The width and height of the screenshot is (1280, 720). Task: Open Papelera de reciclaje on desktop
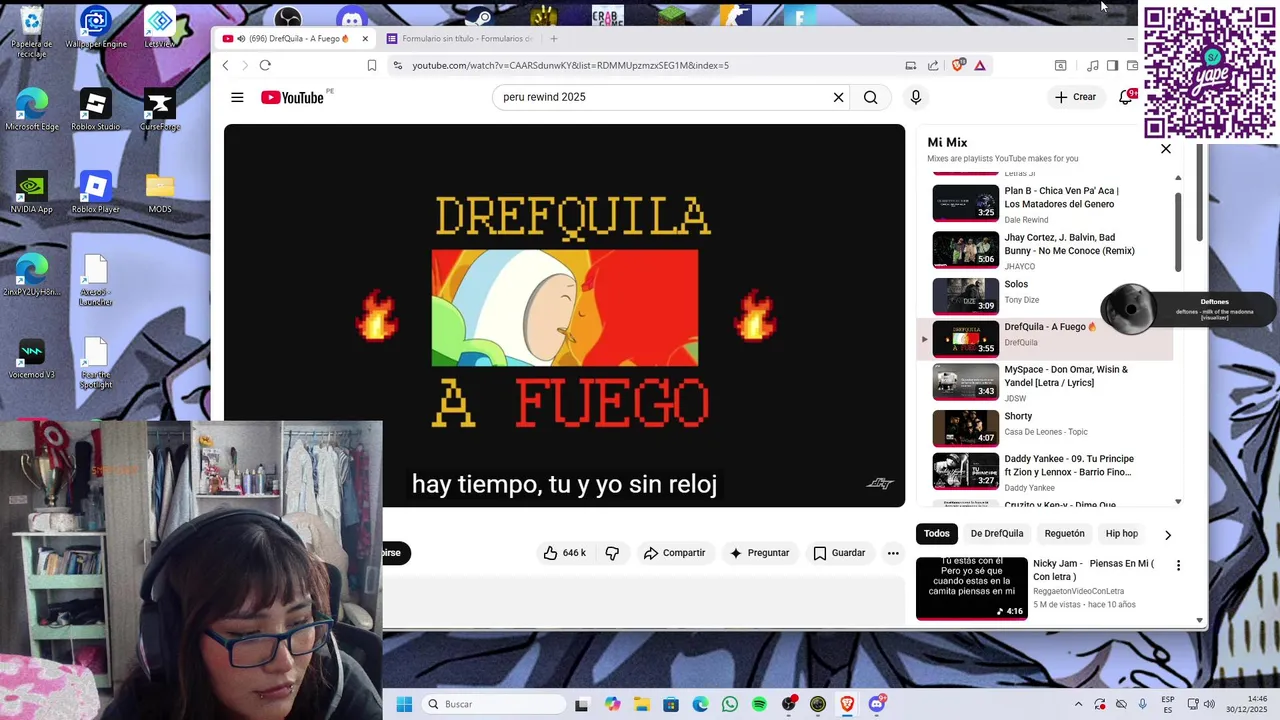click(31, 33)
